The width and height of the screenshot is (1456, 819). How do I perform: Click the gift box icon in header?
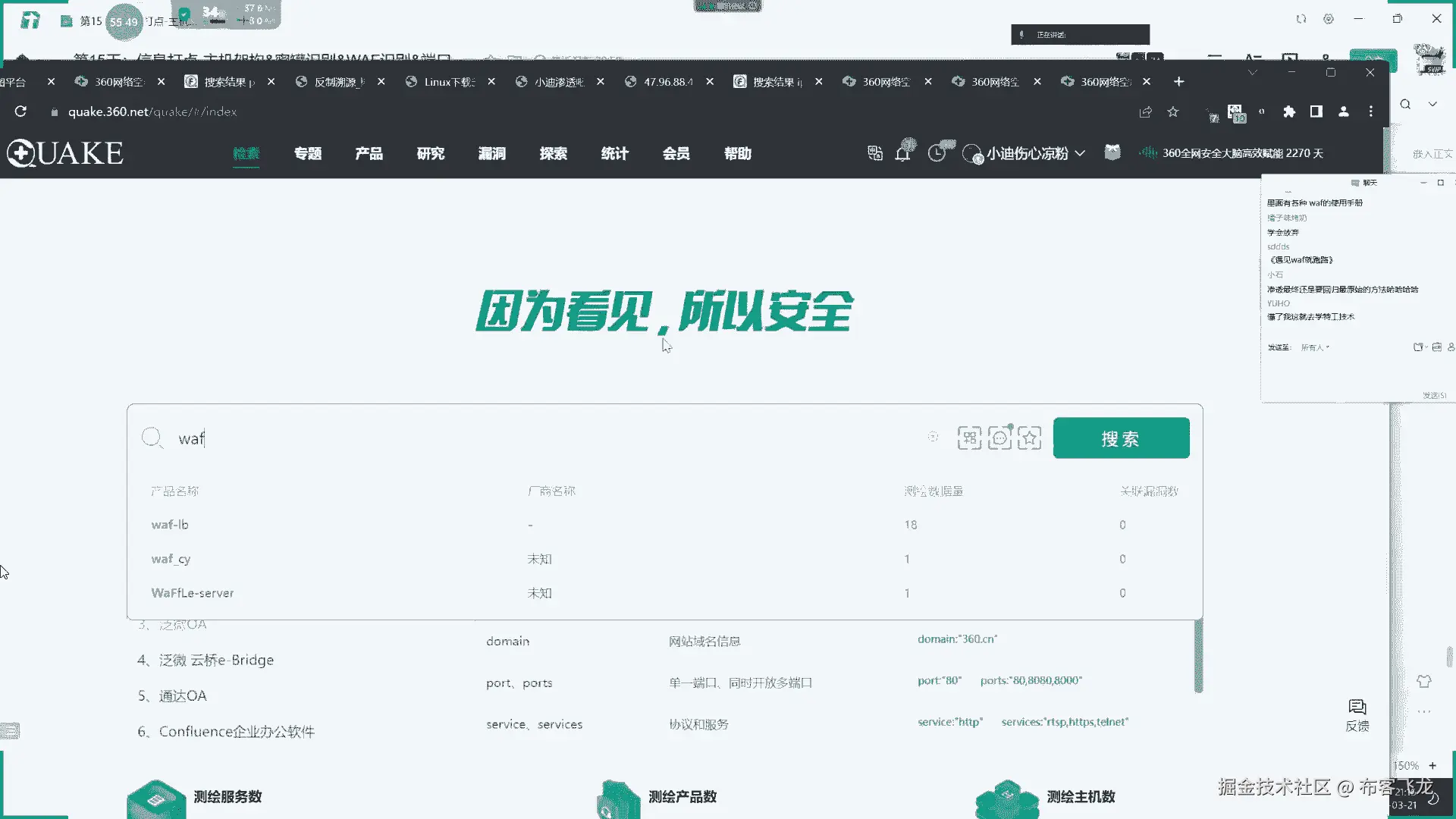pyautogui.click(x=1112, y=152)
